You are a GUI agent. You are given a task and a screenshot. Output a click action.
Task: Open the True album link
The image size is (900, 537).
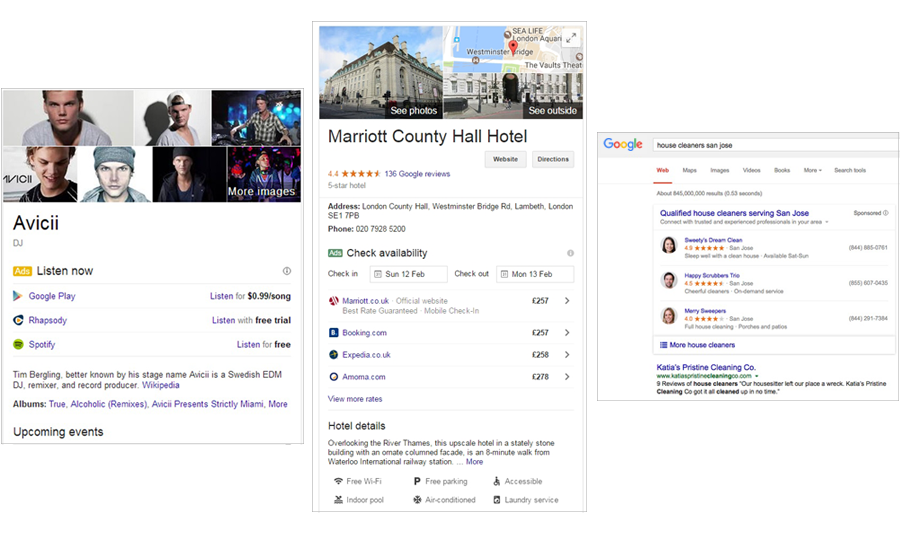pyautogui.click(x=57, y=404)
